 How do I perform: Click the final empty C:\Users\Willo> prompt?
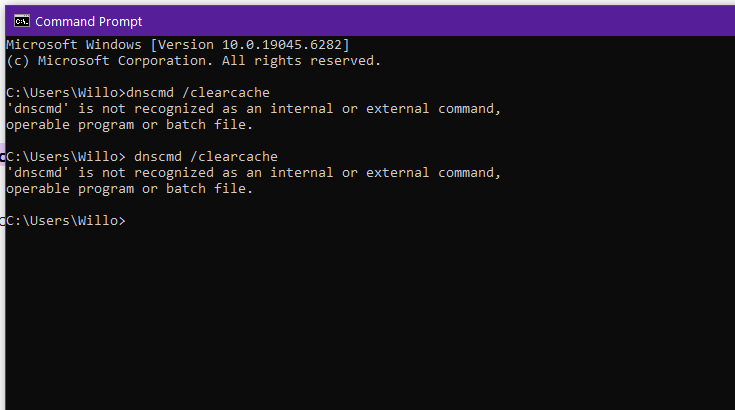tap(66, 221)
